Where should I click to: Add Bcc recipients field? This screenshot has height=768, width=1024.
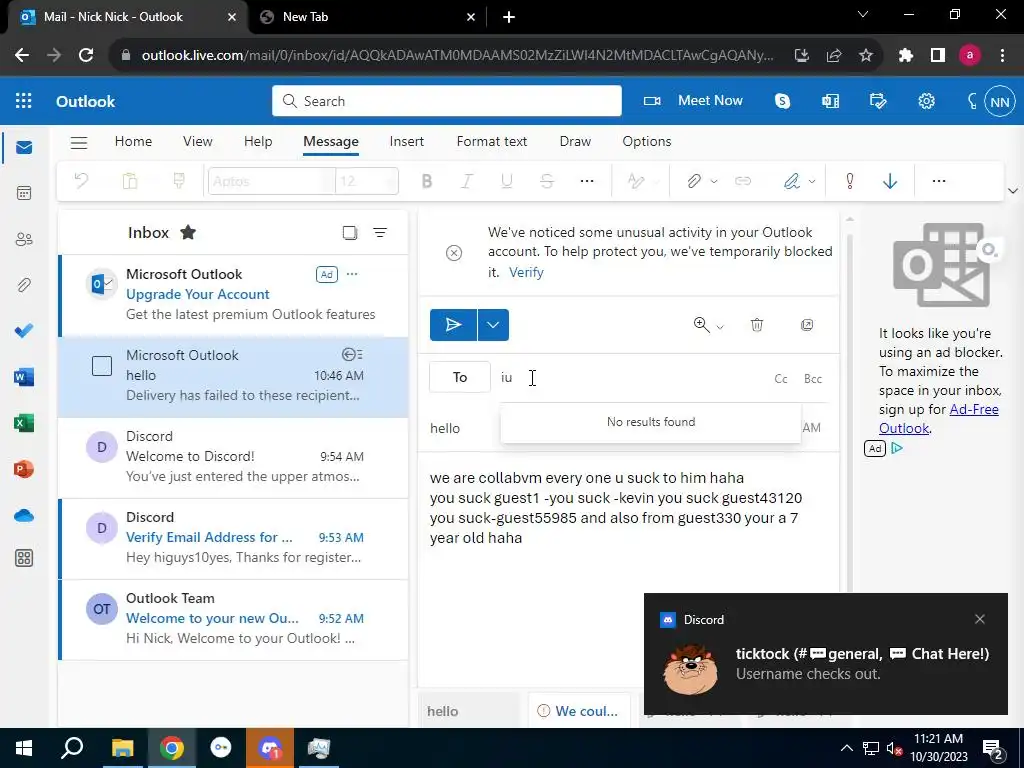click(813, 379)
